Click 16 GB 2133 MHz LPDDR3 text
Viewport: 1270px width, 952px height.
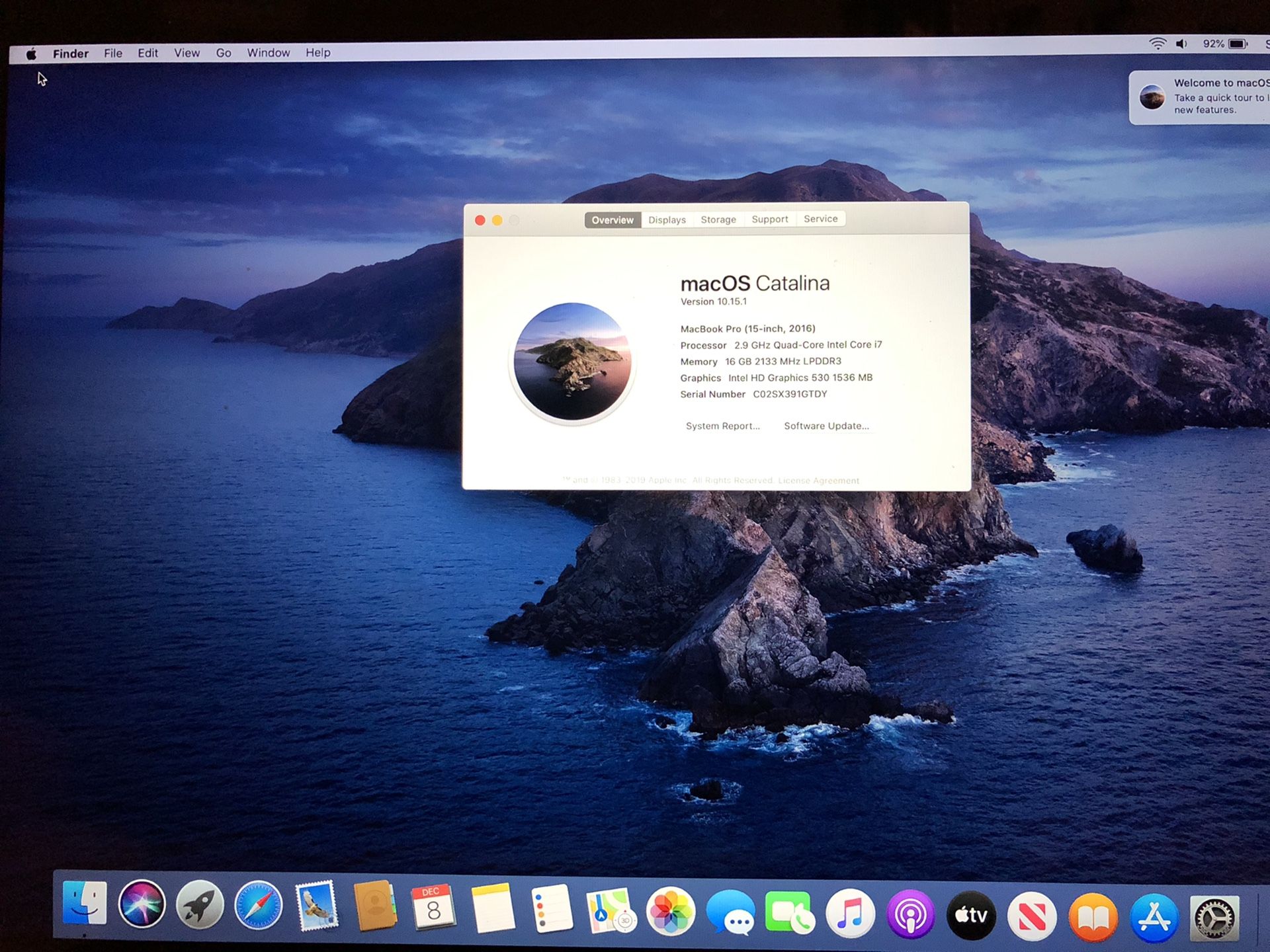783,362
